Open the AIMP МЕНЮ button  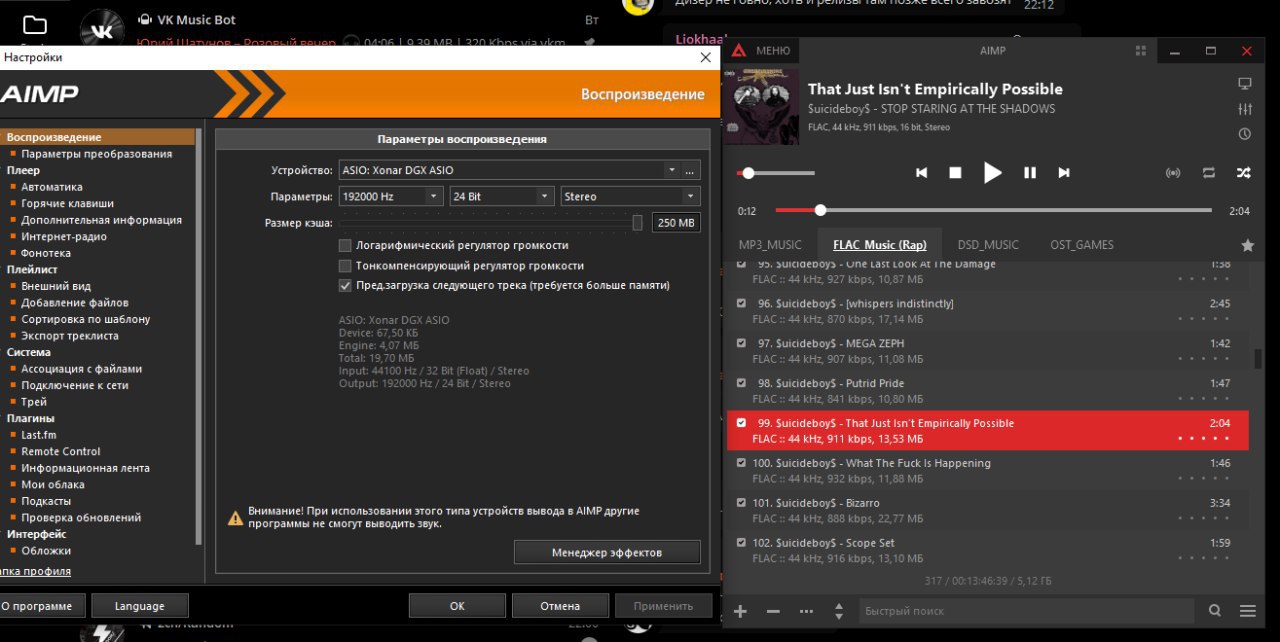pos(761,51)
